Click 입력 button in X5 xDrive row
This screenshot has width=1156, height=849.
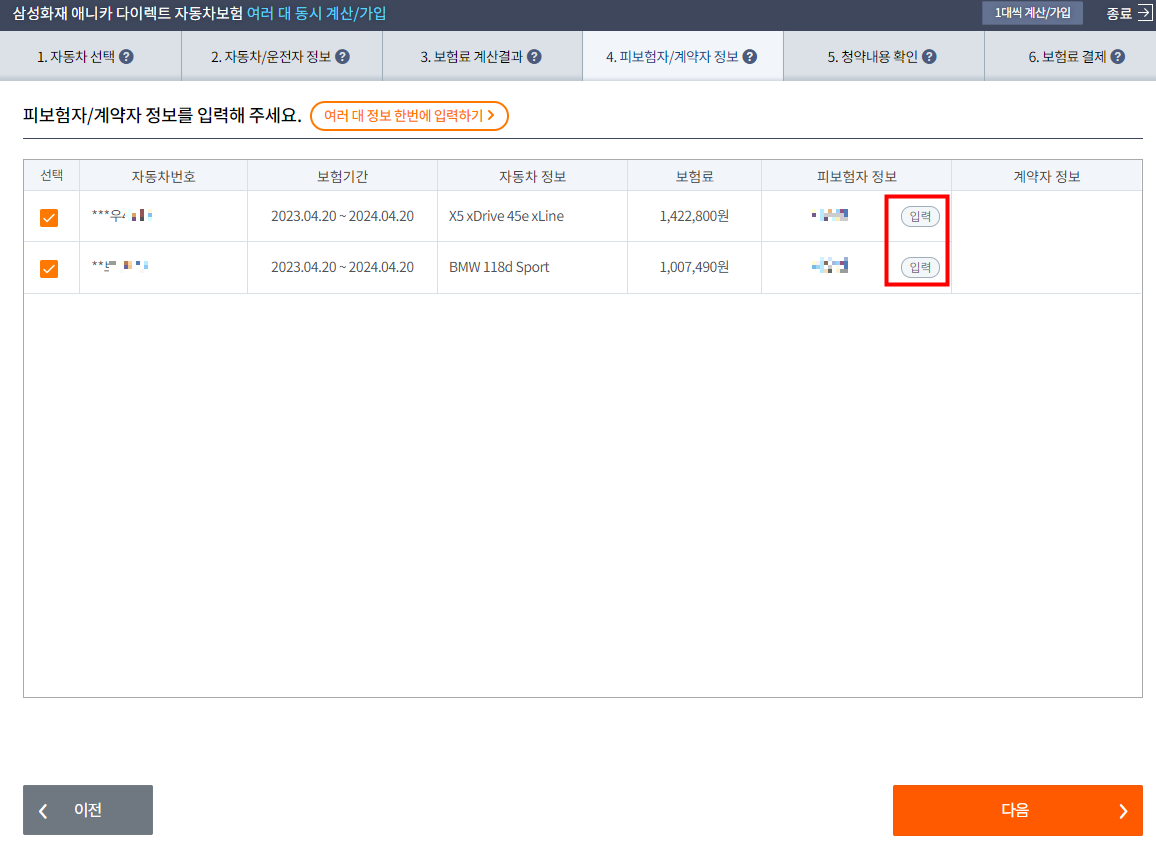[920, 216]
